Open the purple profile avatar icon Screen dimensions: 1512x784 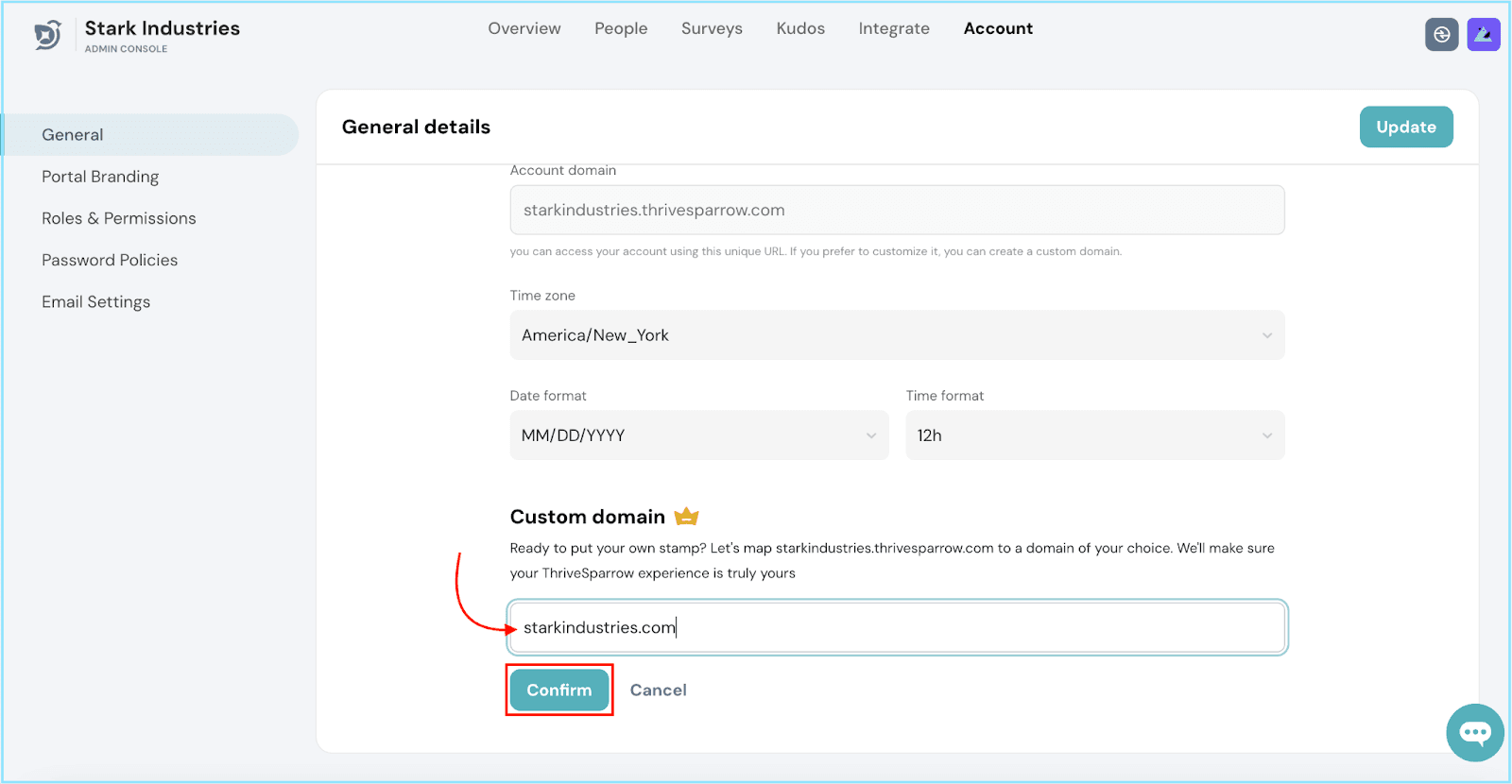1483,35
